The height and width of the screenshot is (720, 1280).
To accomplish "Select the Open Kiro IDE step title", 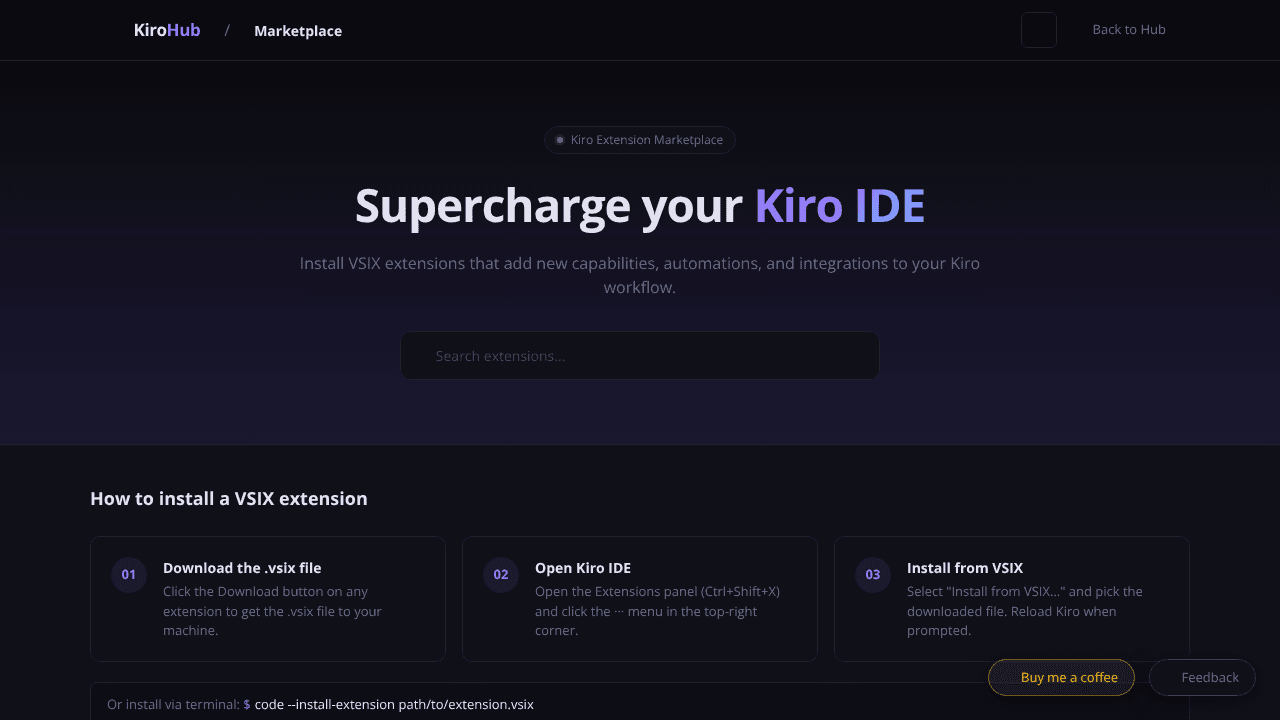I will click(583, 568).
